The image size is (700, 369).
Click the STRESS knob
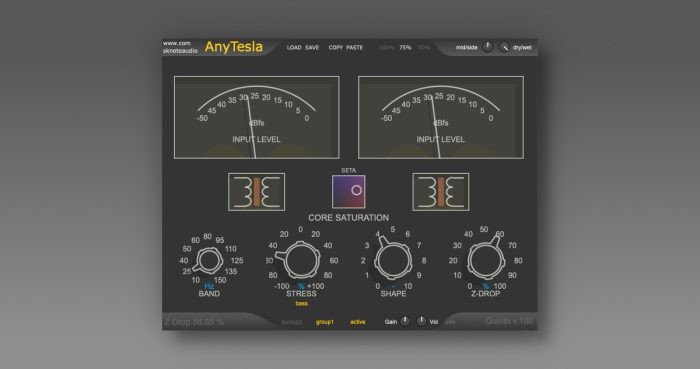tap(300, 260)
